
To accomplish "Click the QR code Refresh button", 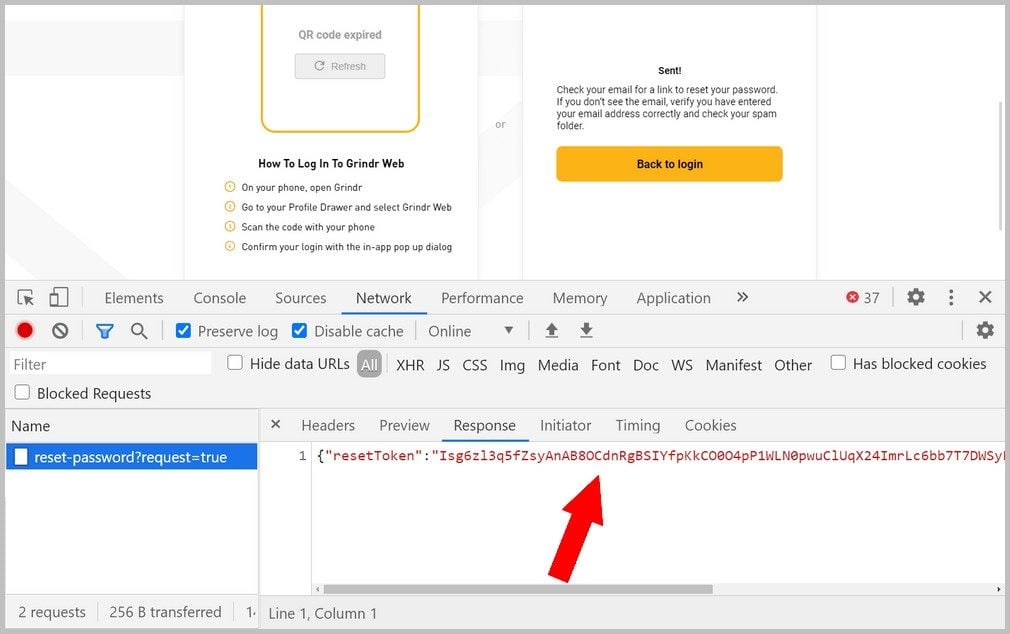I will tap(340, 66).
